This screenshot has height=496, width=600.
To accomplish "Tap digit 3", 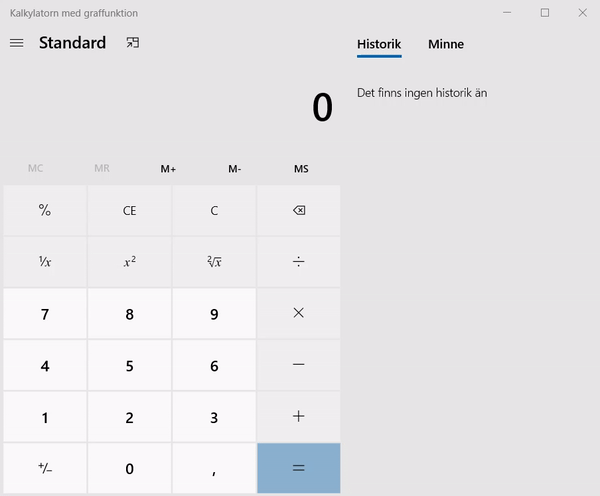I will tap(214, 416).
